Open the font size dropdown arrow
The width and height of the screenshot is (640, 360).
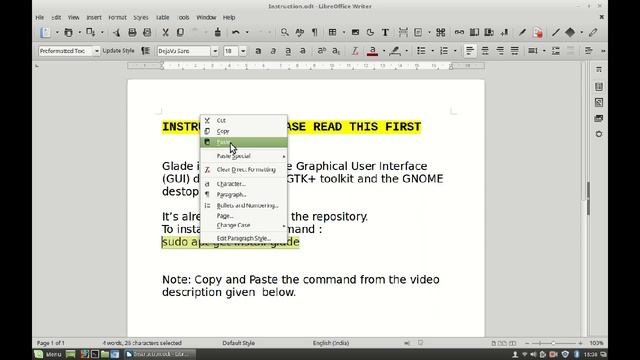point(243,51)
